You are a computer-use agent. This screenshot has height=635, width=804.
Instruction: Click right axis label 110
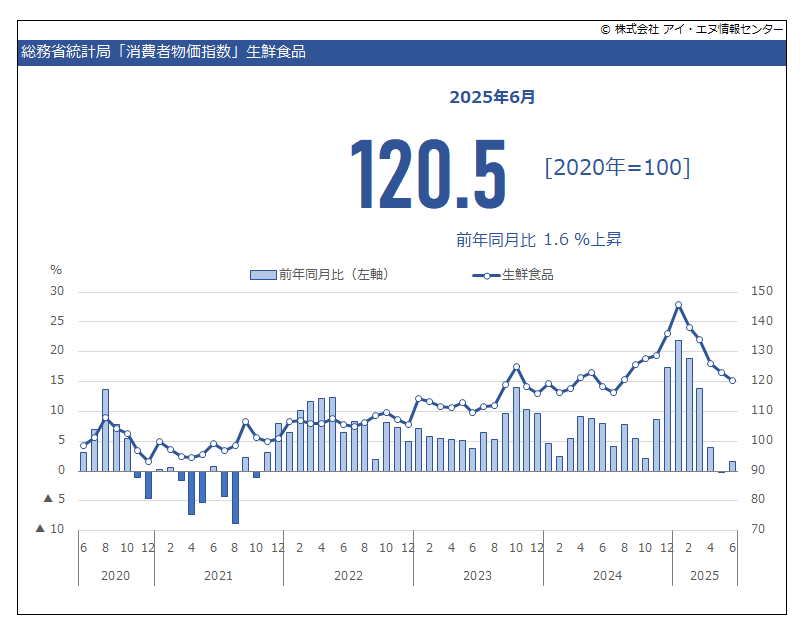[x=761, y=410]
